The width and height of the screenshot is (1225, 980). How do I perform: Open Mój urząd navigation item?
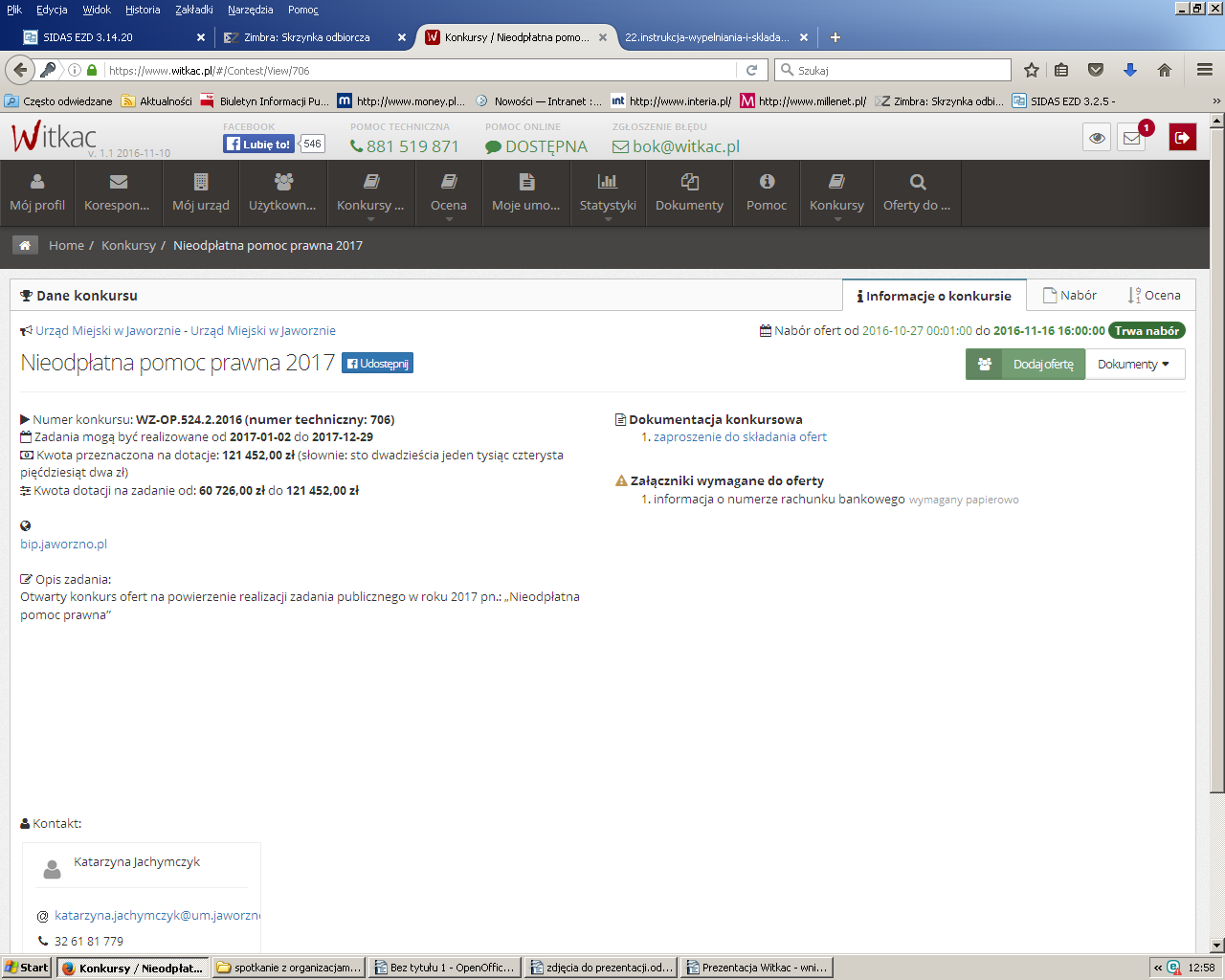click(201, 192)
